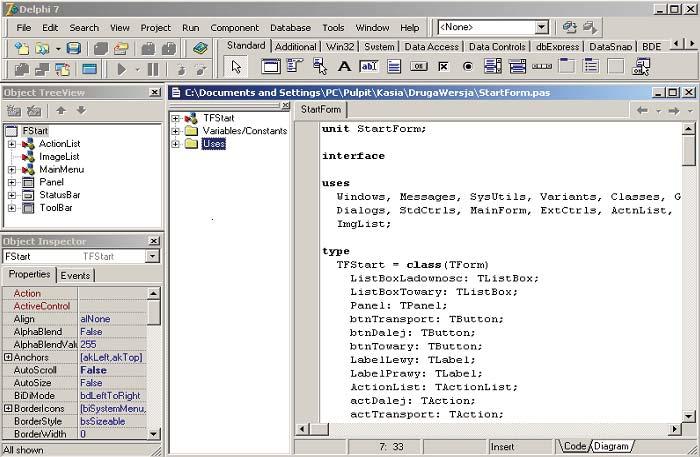This screenshot has height=457, width=700.
Task: Expand the Variables/Constants folder
Action: pos(175,131)
